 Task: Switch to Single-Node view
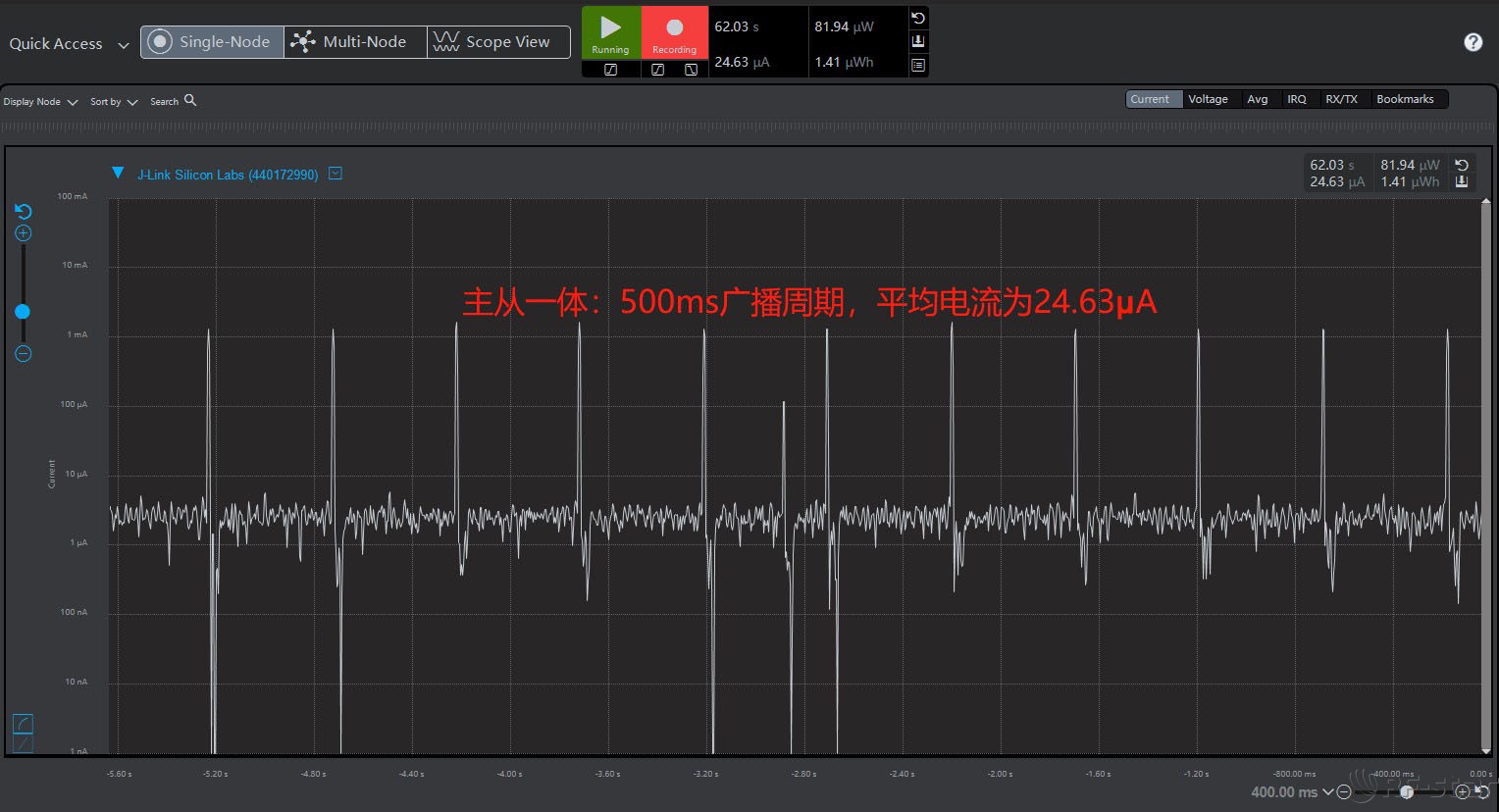tap(212, 42)
